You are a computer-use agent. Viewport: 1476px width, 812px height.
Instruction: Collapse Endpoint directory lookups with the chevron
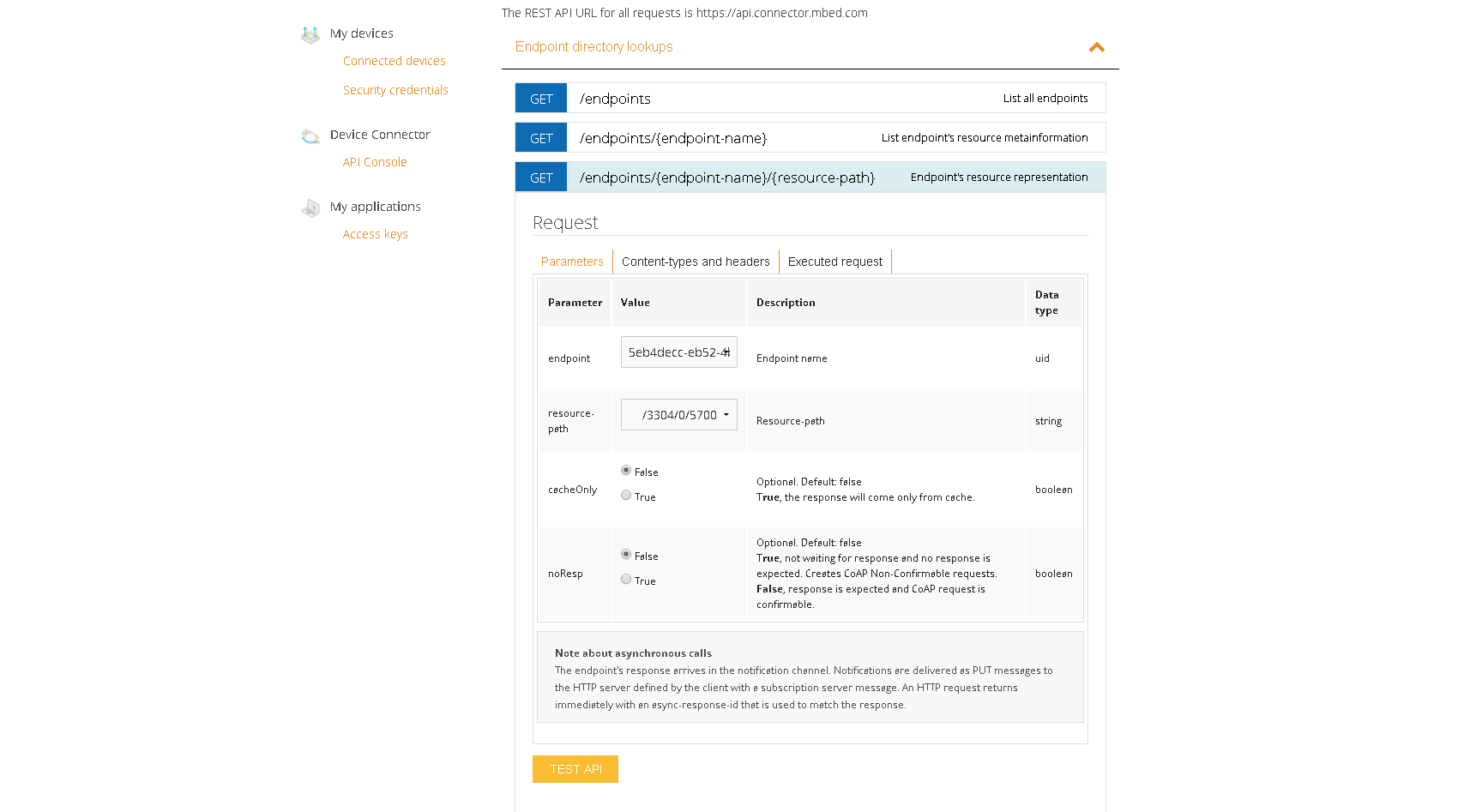tap(1096, 48)
